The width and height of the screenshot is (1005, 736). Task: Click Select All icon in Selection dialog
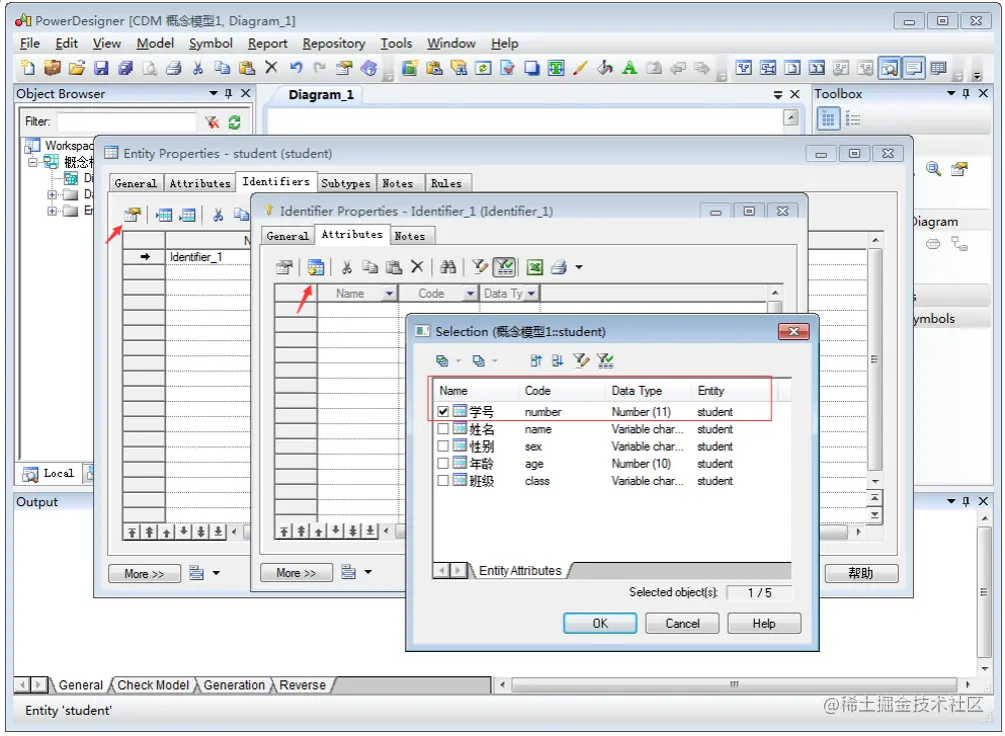pos(442,360)
